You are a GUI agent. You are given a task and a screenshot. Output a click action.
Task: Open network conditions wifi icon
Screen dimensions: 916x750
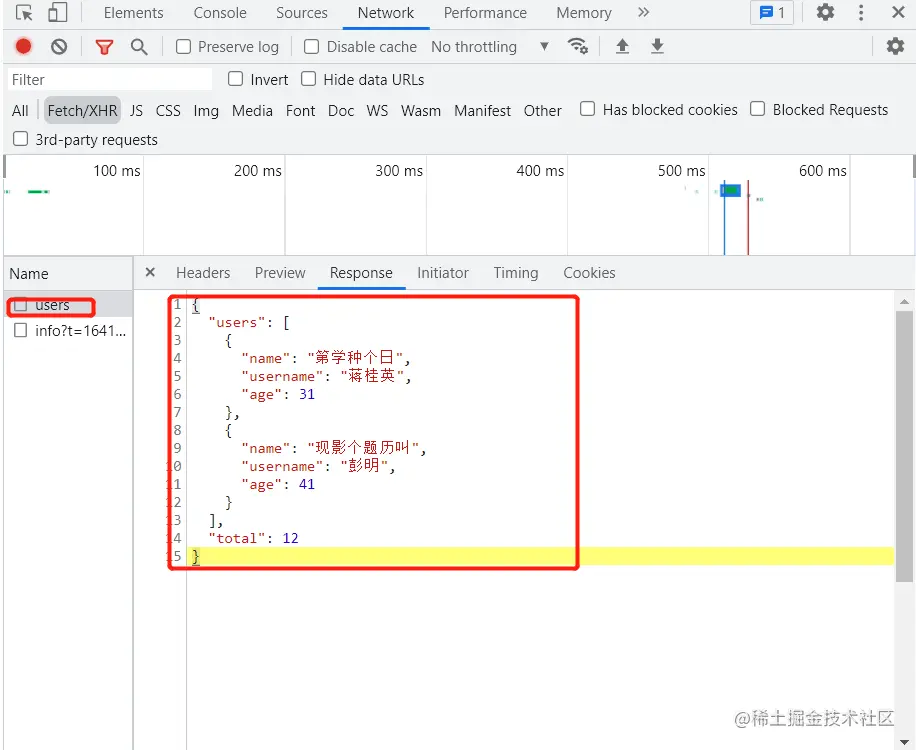click(577, 46)
